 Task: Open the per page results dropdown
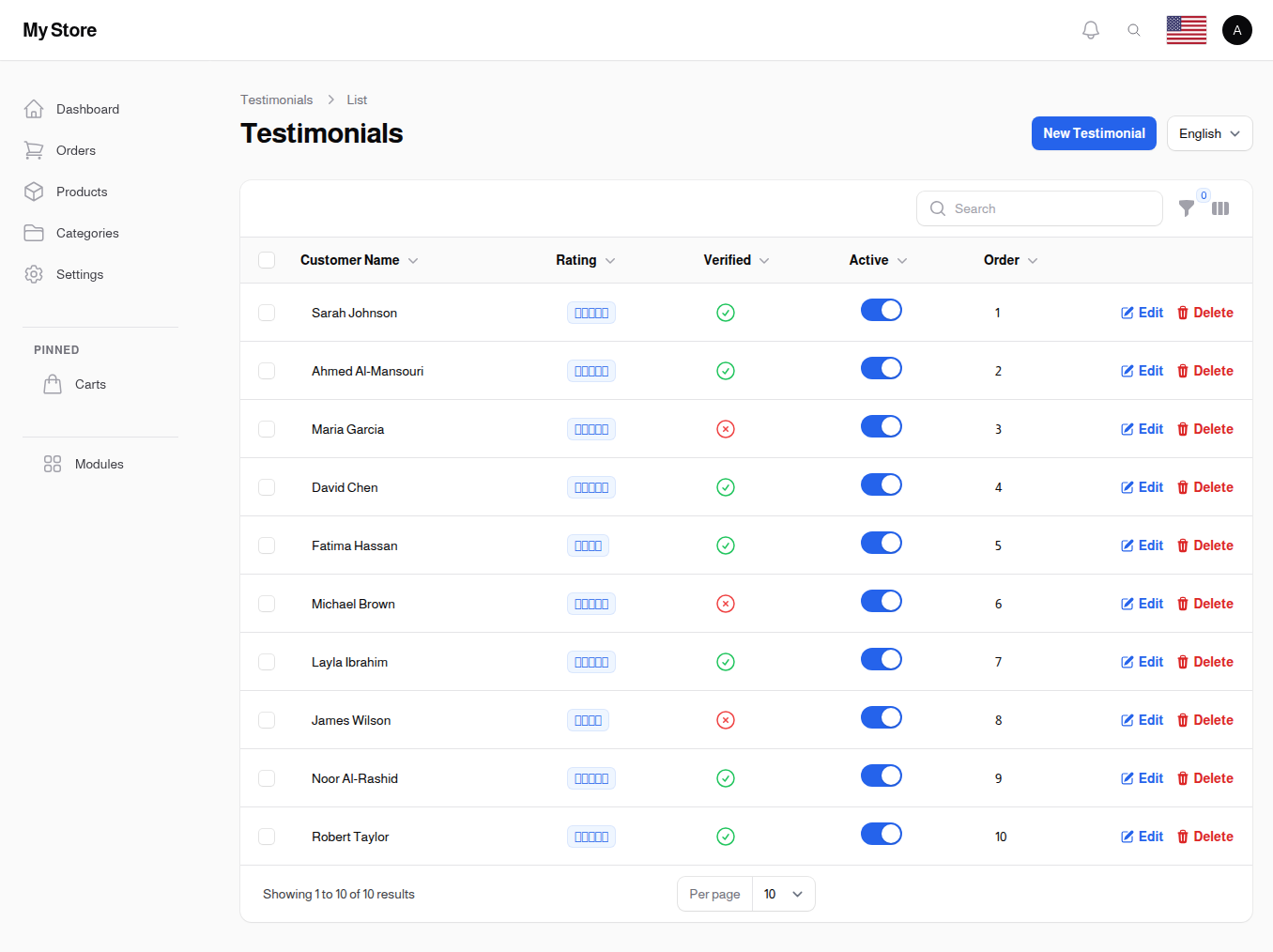click(x=783, y=894)
